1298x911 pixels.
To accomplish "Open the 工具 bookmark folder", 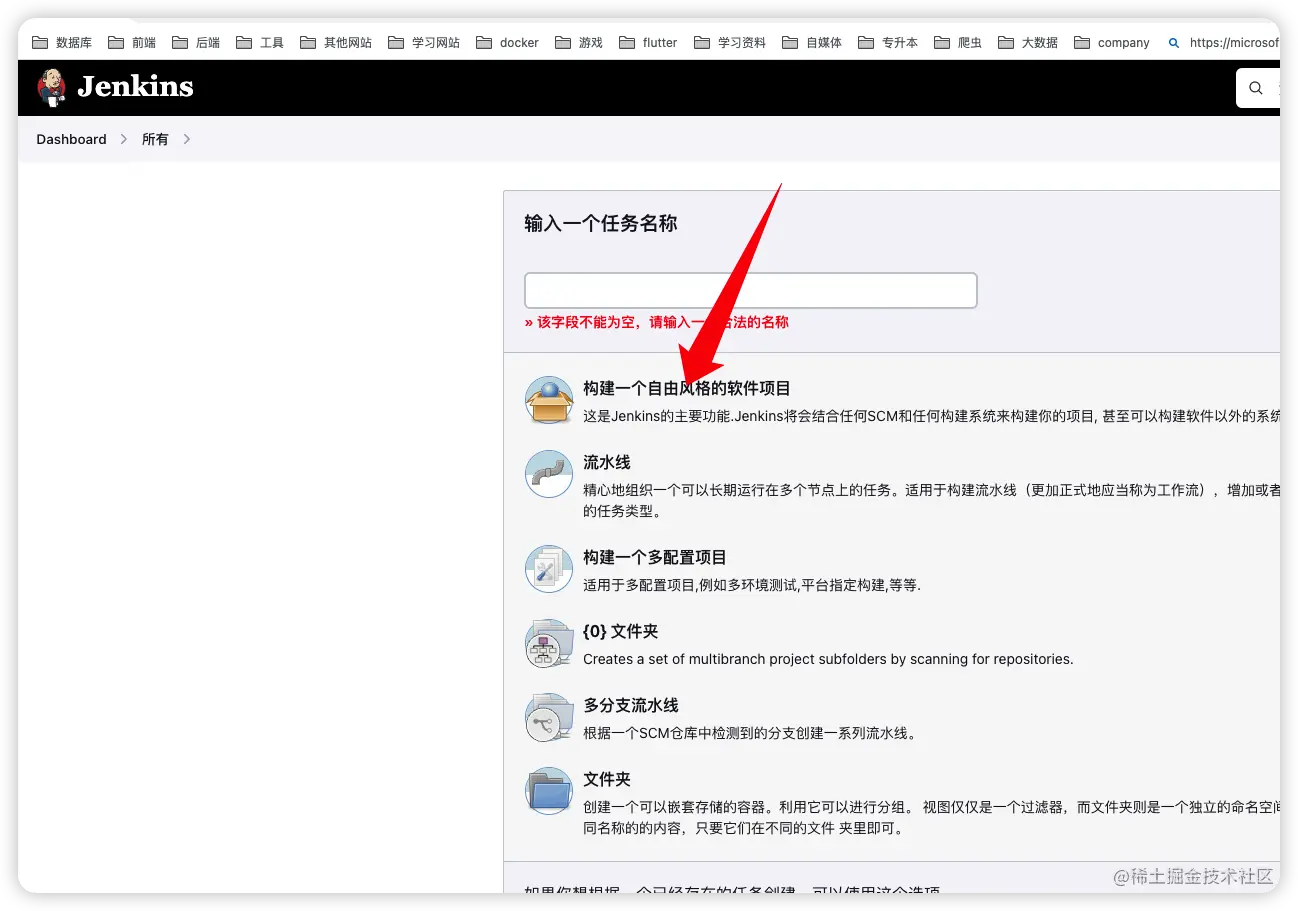I will (x=260, y=43).
